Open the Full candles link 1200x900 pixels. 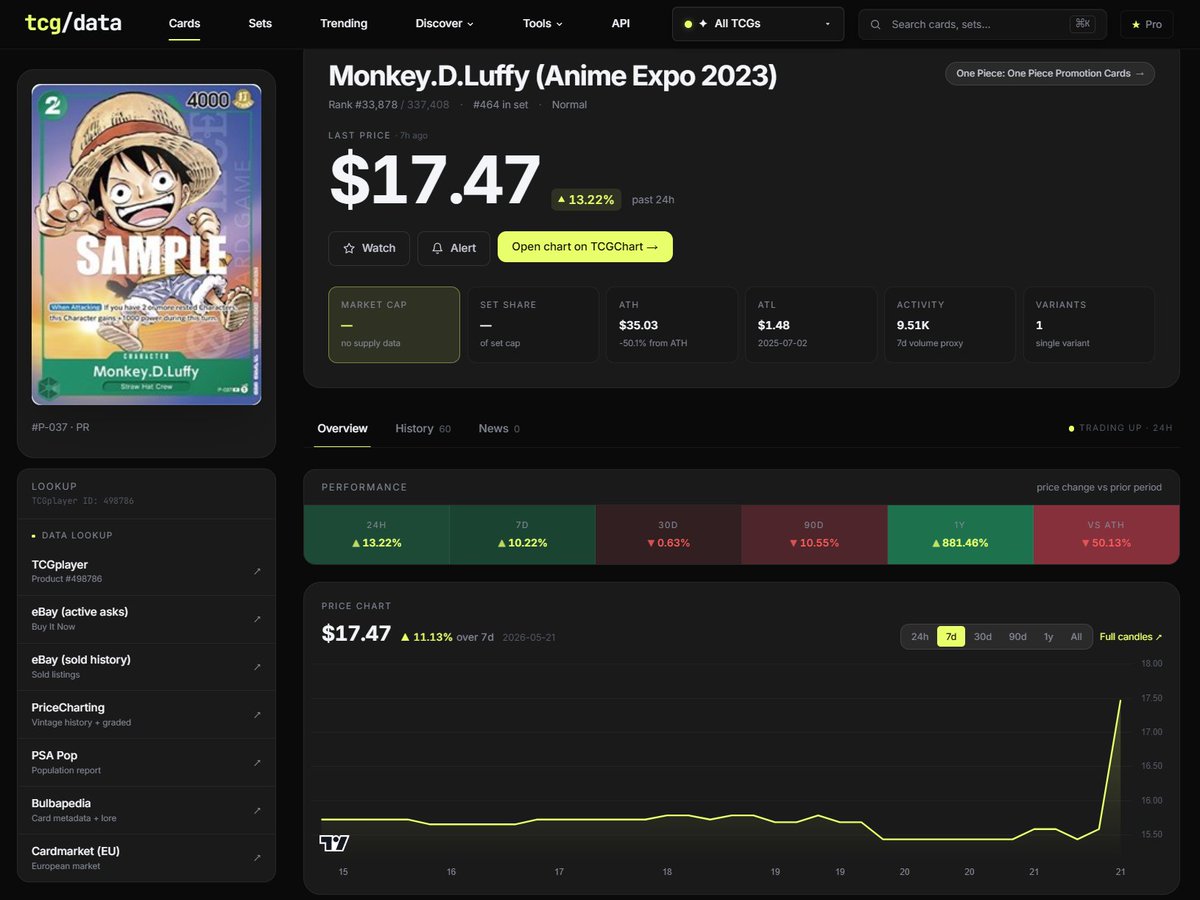pos(1131,637)
